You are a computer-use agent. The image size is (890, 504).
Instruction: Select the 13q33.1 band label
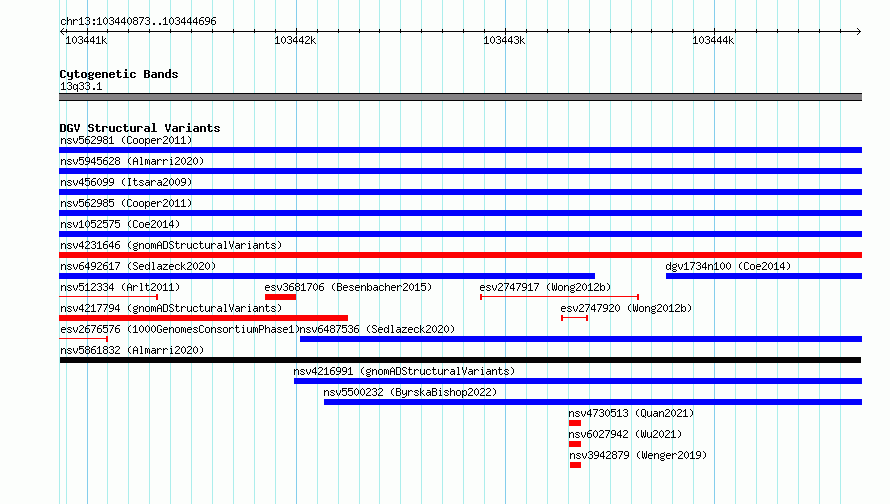pyautogui.click(x=81, y=86)
